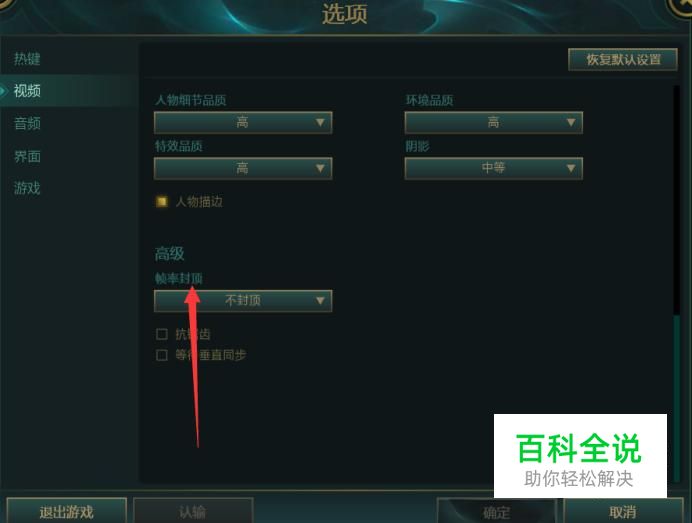Toggle the 人物描边 checkbox
The height and width of the screenshot is (523, 692).
(x=162, y=202)
